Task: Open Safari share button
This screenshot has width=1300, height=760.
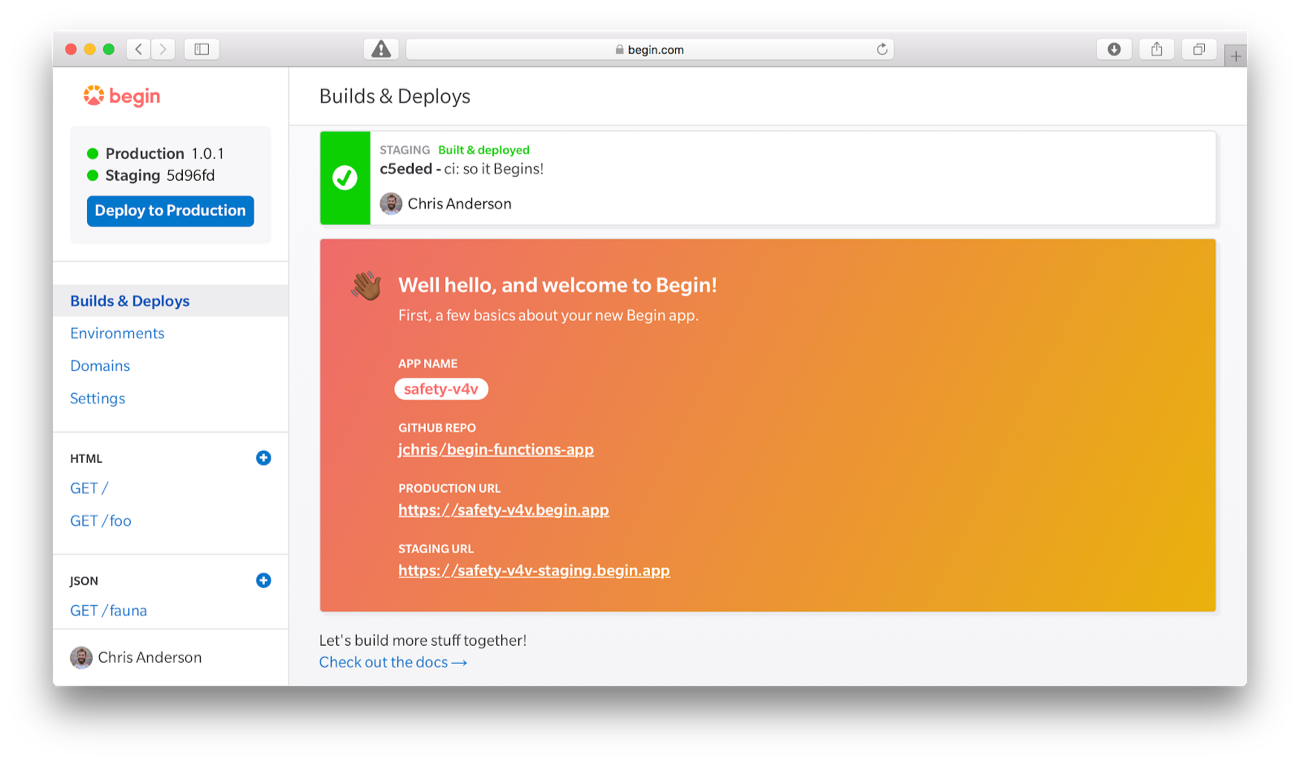Action: point(1156,49)
